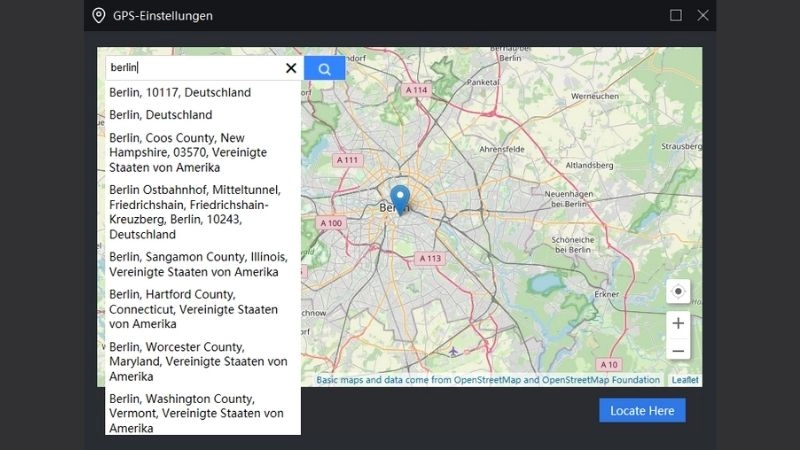Click Ahrensfelde label on the map
Image resolution: width=800 pixels, height=450 pixels.
502,149
